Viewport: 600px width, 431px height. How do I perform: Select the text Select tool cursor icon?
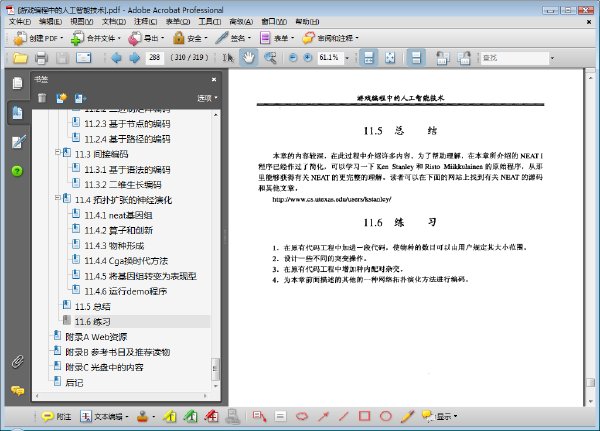(228, 58)
